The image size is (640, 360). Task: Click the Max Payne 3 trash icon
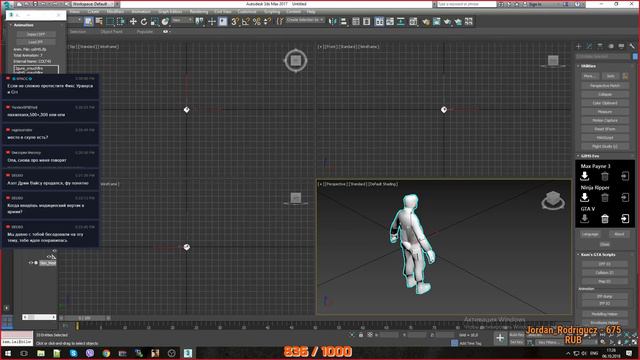click(605, 176)
